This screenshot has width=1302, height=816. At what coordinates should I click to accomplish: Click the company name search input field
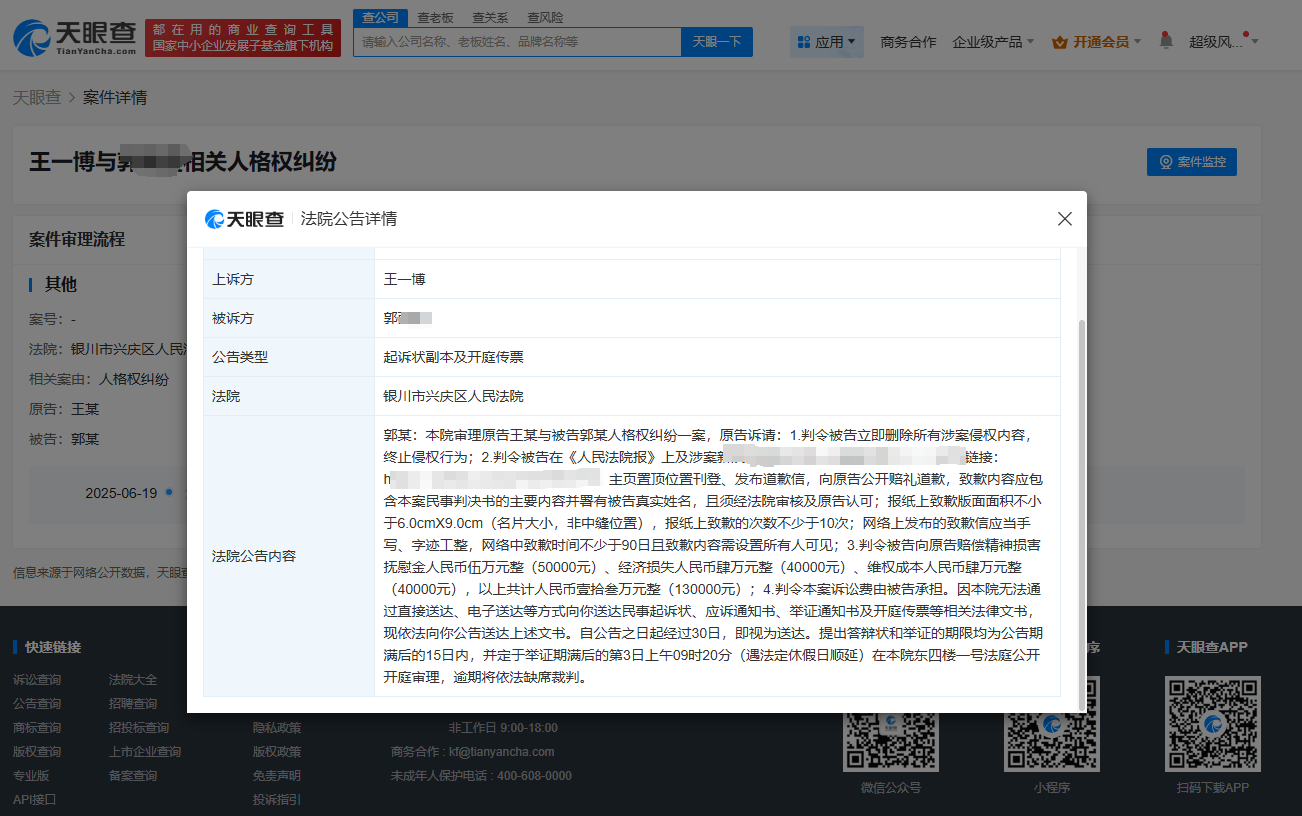pyautogui.click(x=516, y=42)
